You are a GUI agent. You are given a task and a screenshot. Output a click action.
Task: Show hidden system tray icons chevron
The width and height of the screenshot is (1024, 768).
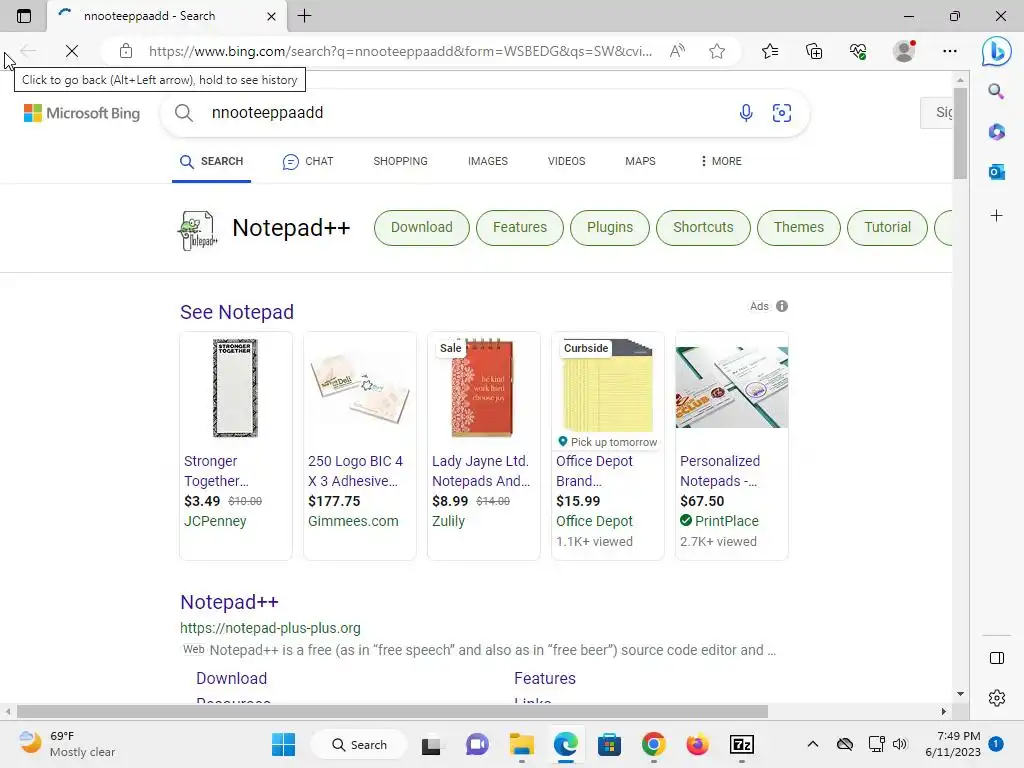(812, 744)
